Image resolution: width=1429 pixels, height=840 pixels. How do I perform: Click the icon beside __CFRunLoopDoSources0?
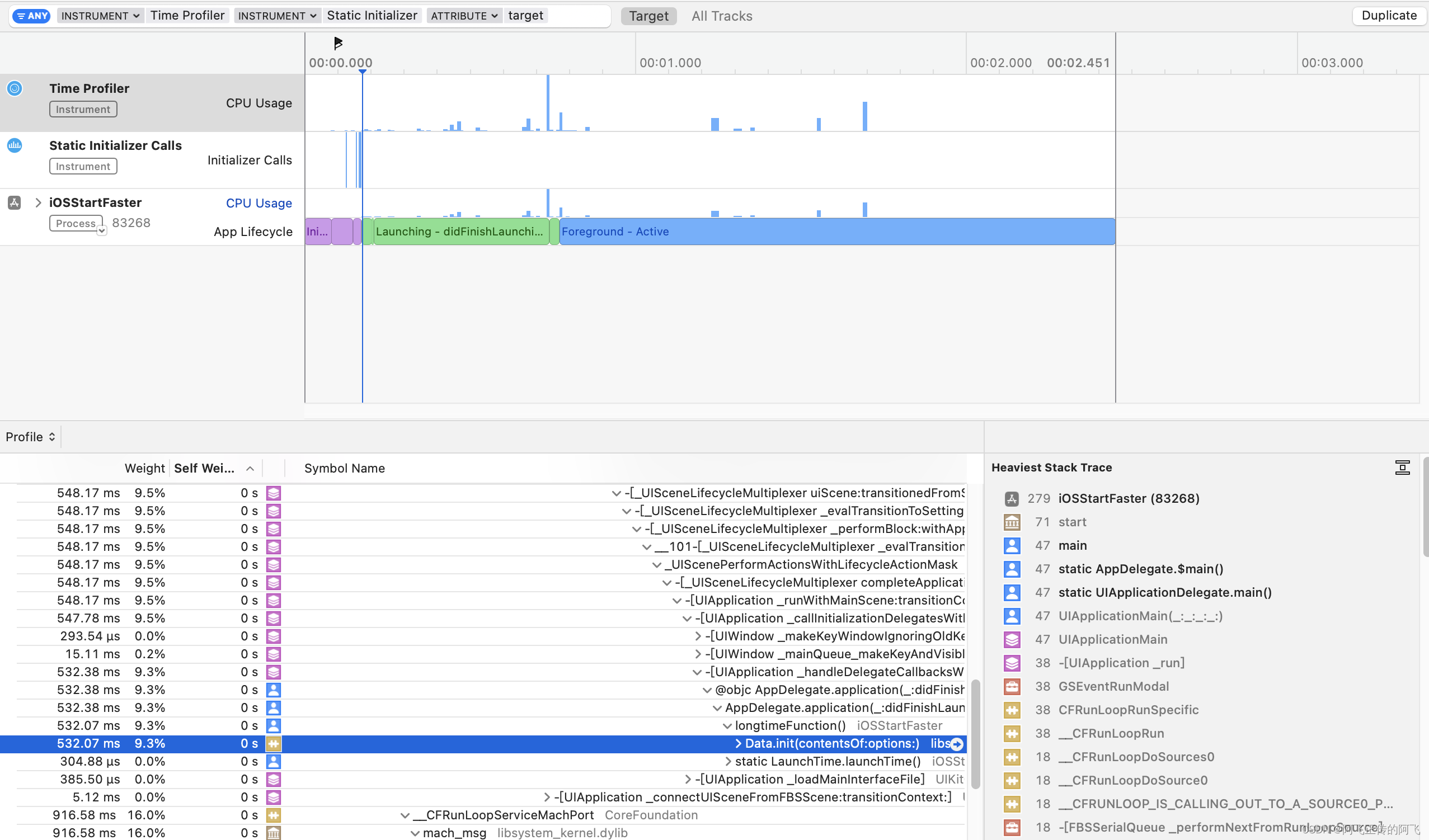[x=1012, y=757]
